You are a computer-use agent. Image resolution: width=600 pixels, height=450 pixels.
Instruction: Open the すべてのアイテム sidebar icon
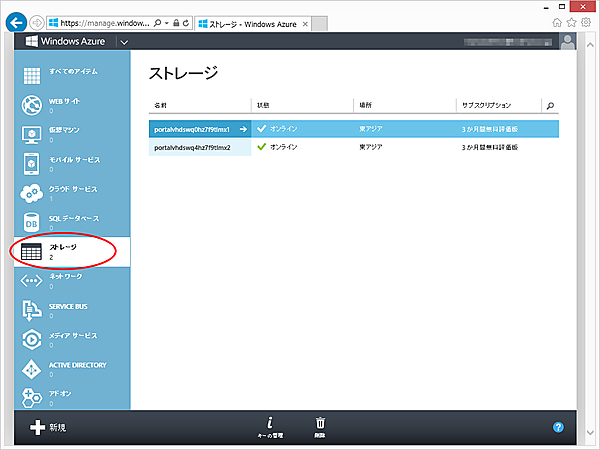[31, 75]
